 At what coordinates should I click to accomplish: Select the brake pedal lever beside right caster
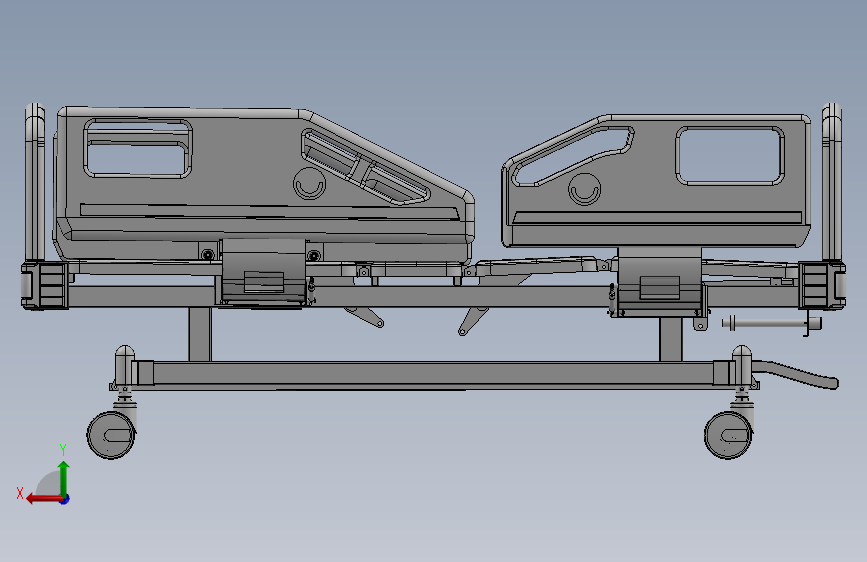(x=796, y=373)
